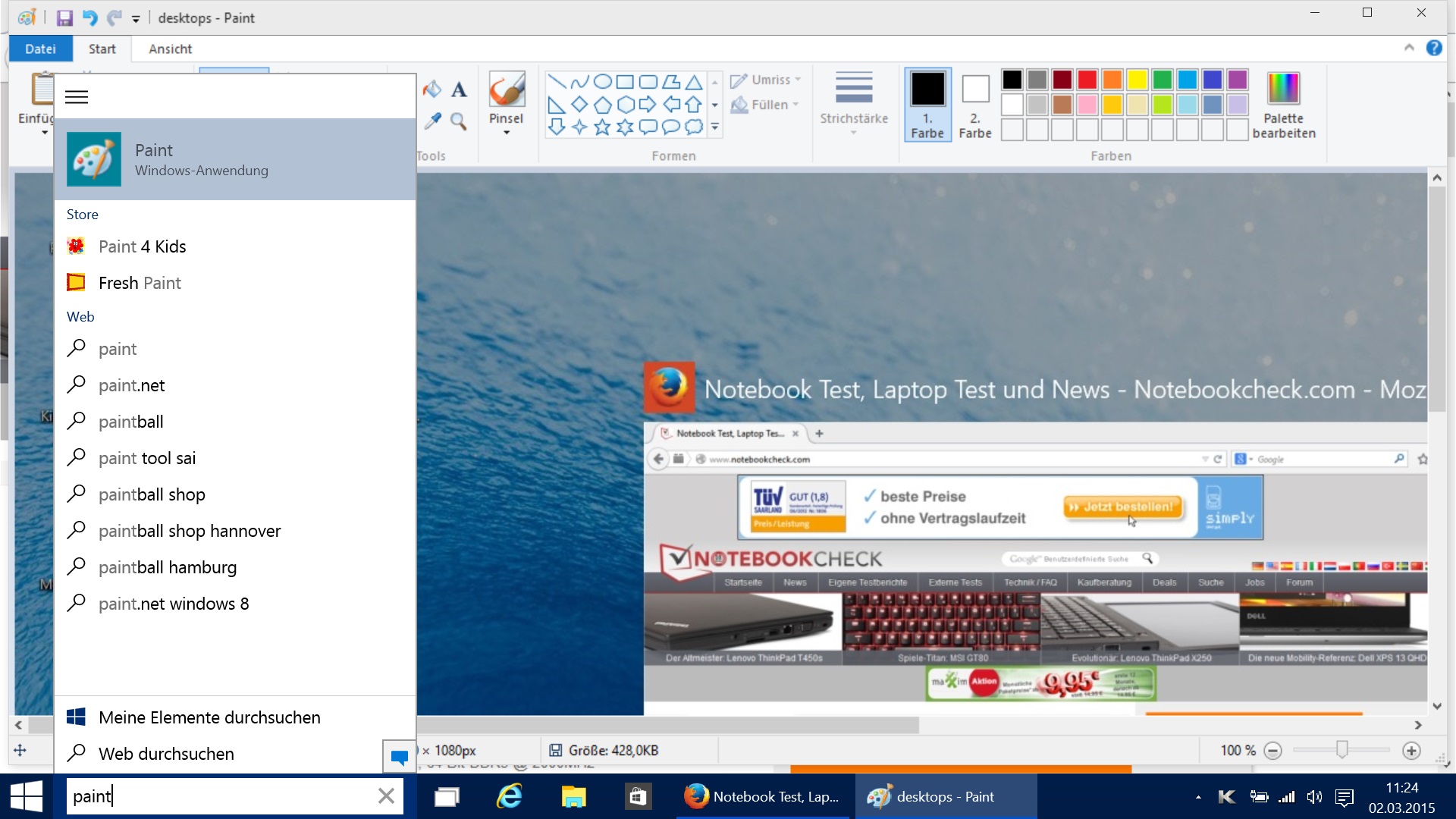The width and height of the screenshot is (1456, 819).
Task: Select the Magnifier zoom tool
Action: [459, 121]
